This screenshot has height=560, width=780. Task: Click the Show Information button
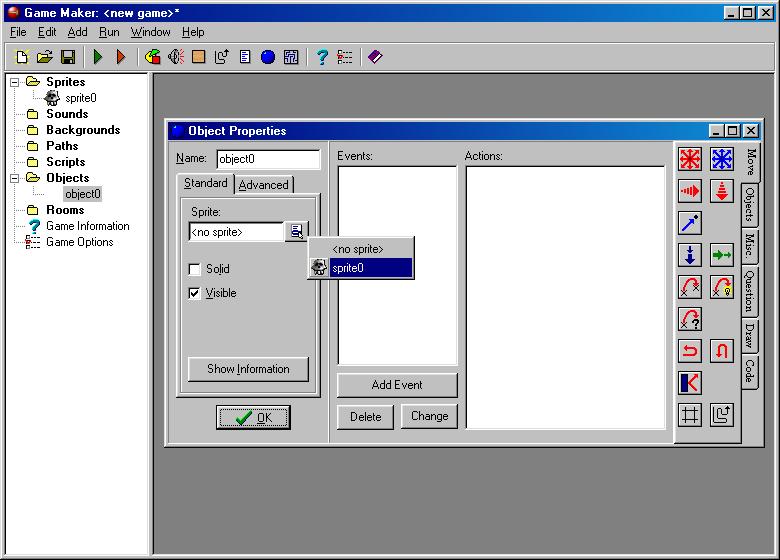[x=248, y=369]
